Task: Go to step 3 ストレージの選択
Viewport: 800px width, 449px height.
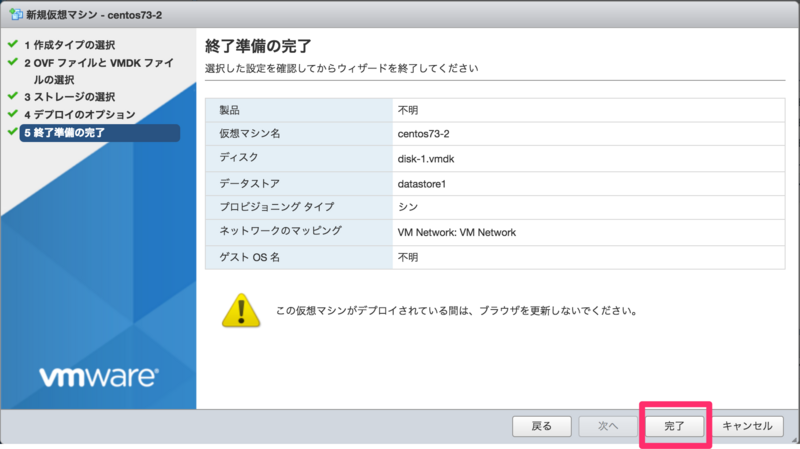Action: 69,97
